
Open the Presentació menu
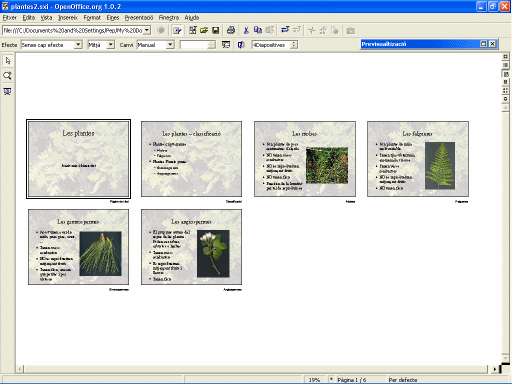(x=139, y=18)
